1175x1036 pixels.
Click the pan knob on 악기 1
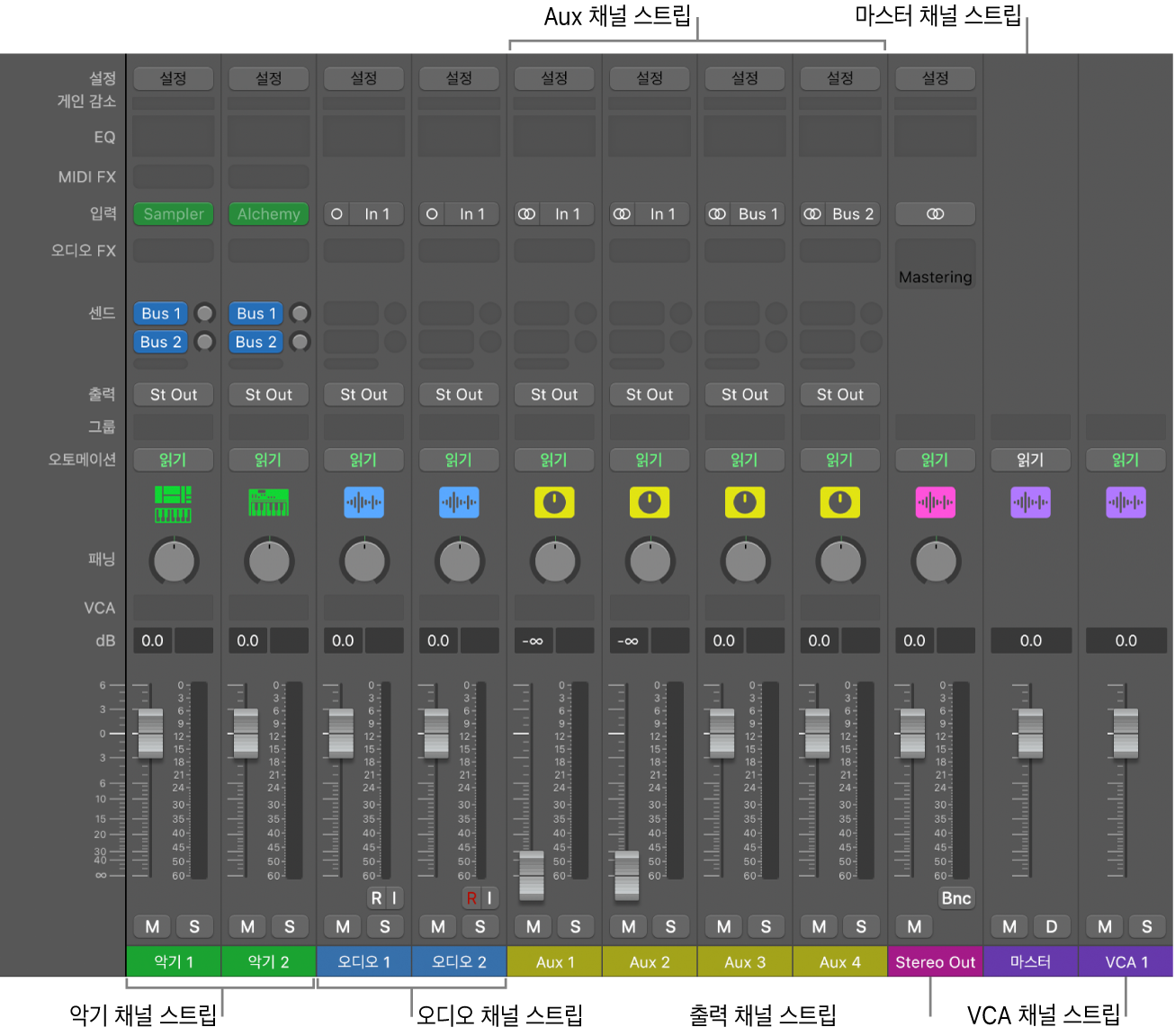(x=174, y=561)
